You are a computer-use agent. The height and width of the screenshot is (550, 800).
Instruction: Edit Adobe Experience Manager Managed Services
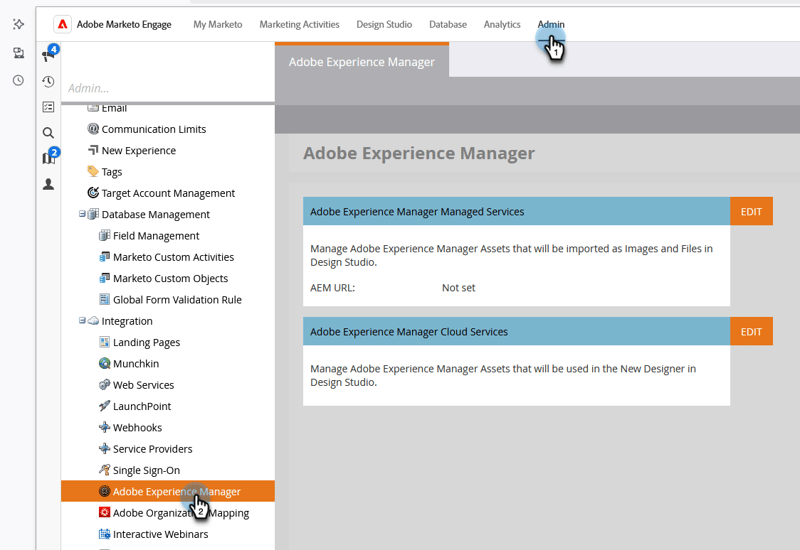[x=751, y=211]
